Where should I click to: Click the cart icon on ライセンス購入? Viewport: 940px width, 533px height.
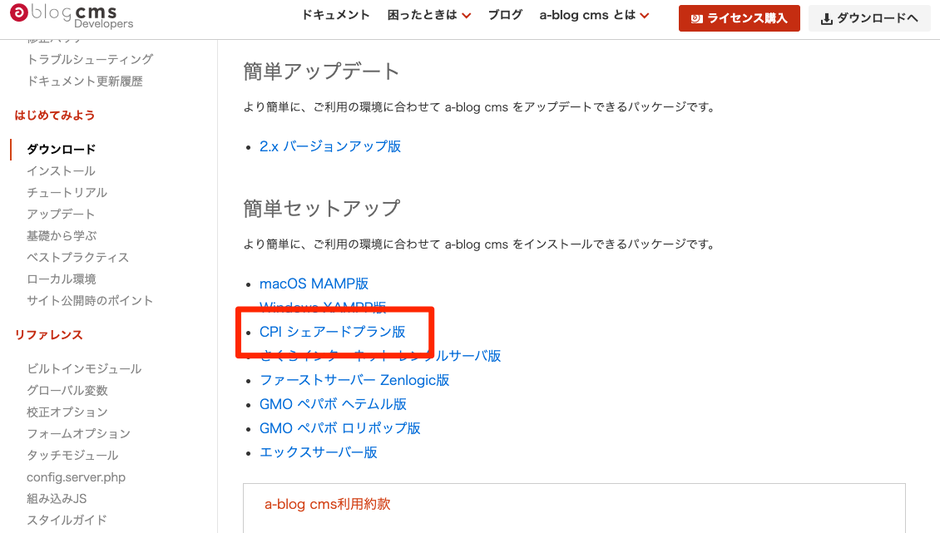coord(696,19)
